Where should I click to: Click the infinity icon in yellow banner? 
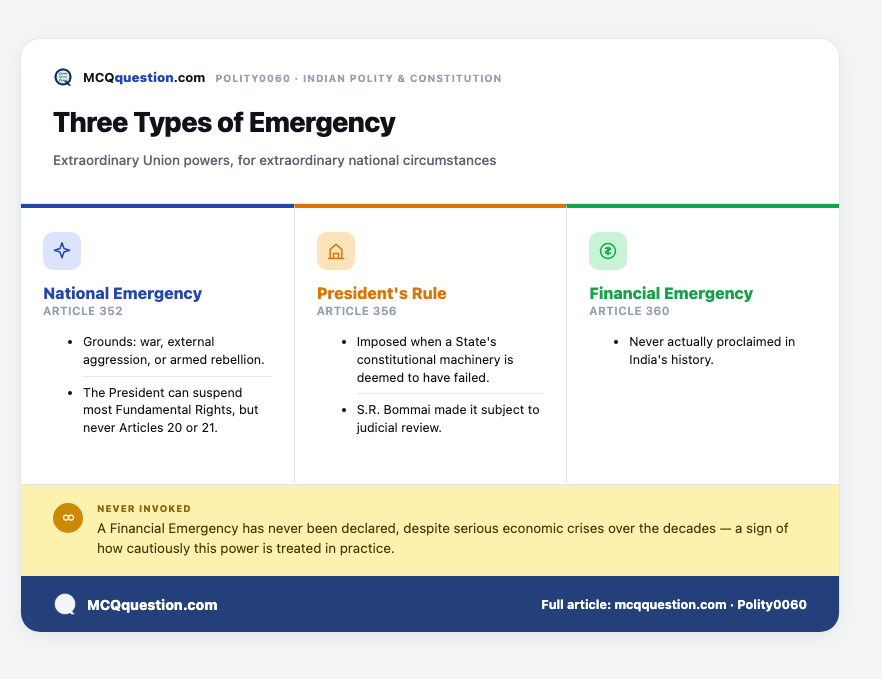(x=68, y=518)
